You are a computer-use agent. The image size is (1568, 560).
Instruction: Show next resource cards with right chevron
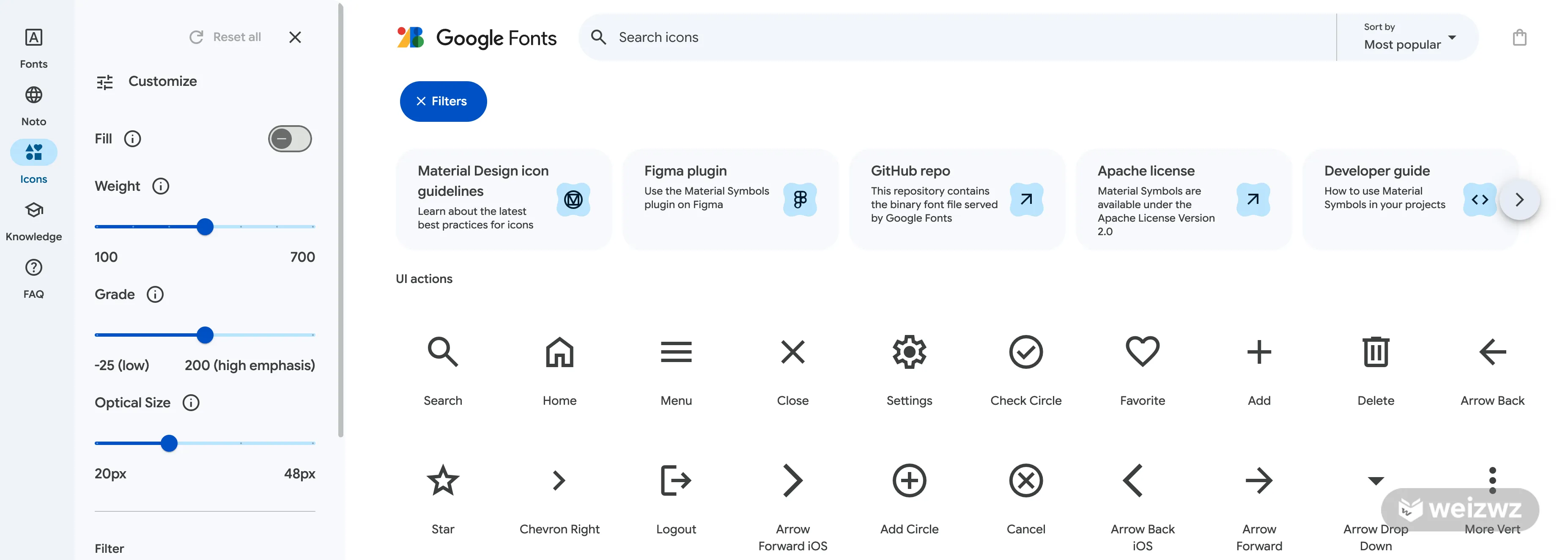[1519, 200]
